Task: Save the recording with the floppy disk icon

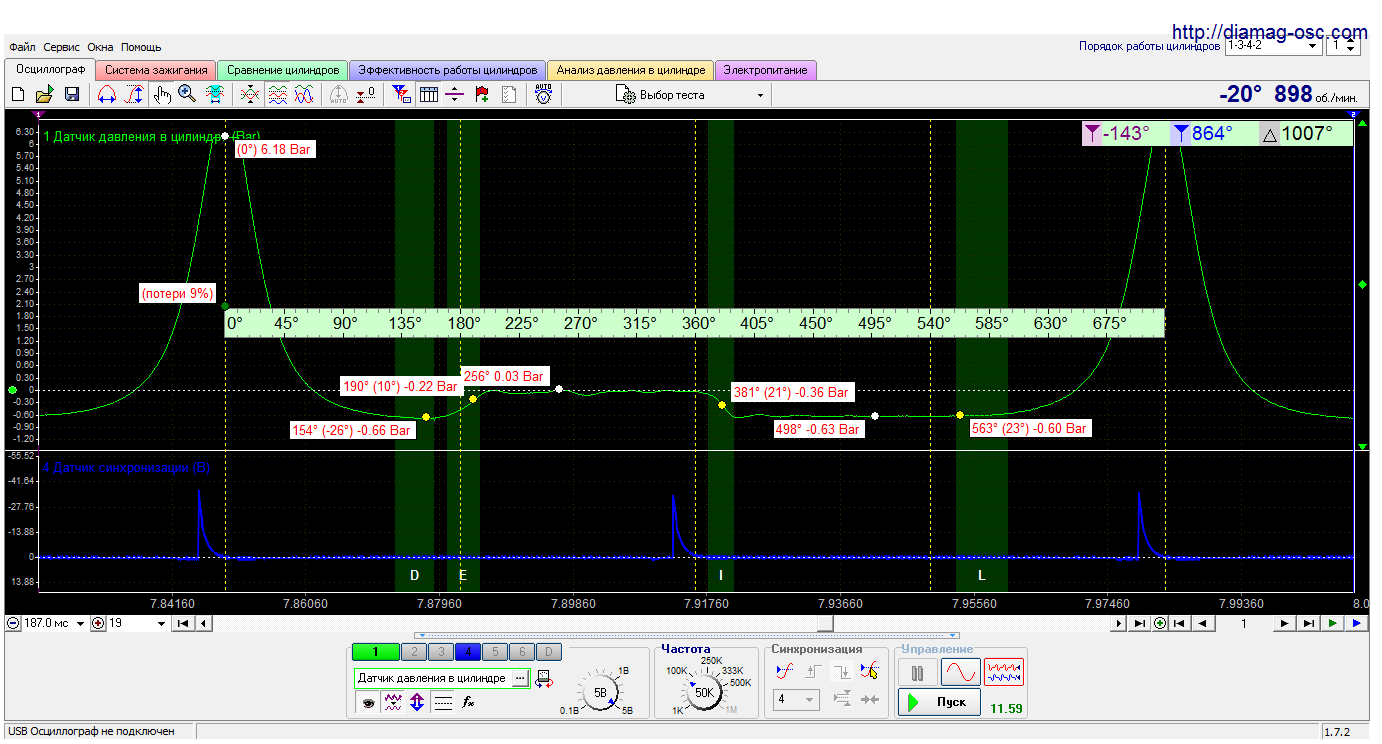Action: click(x=72, y=94)
